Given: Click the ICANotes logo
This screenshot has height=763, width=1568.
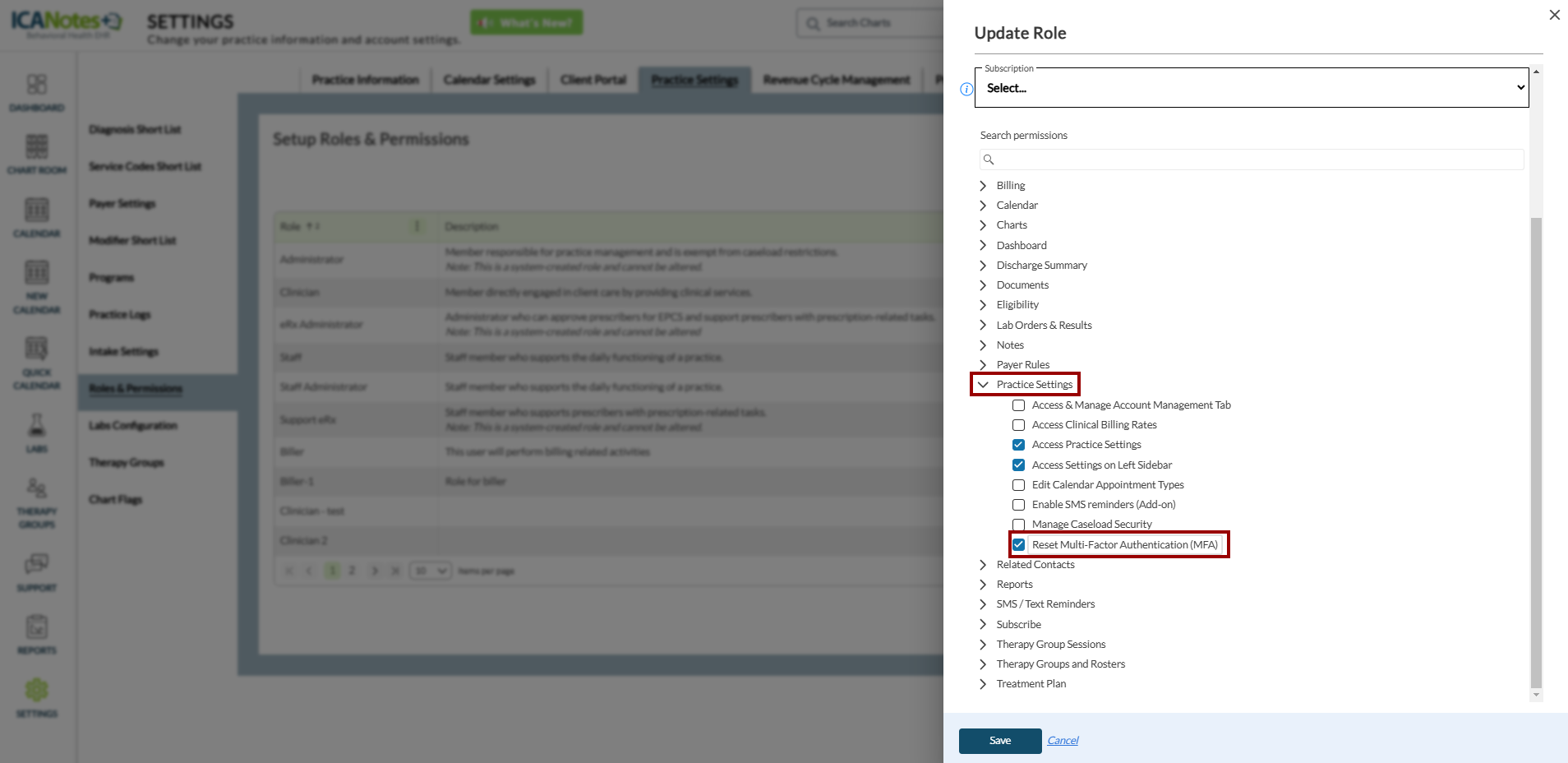Looking at the screenshot, I should click(67, 23).
